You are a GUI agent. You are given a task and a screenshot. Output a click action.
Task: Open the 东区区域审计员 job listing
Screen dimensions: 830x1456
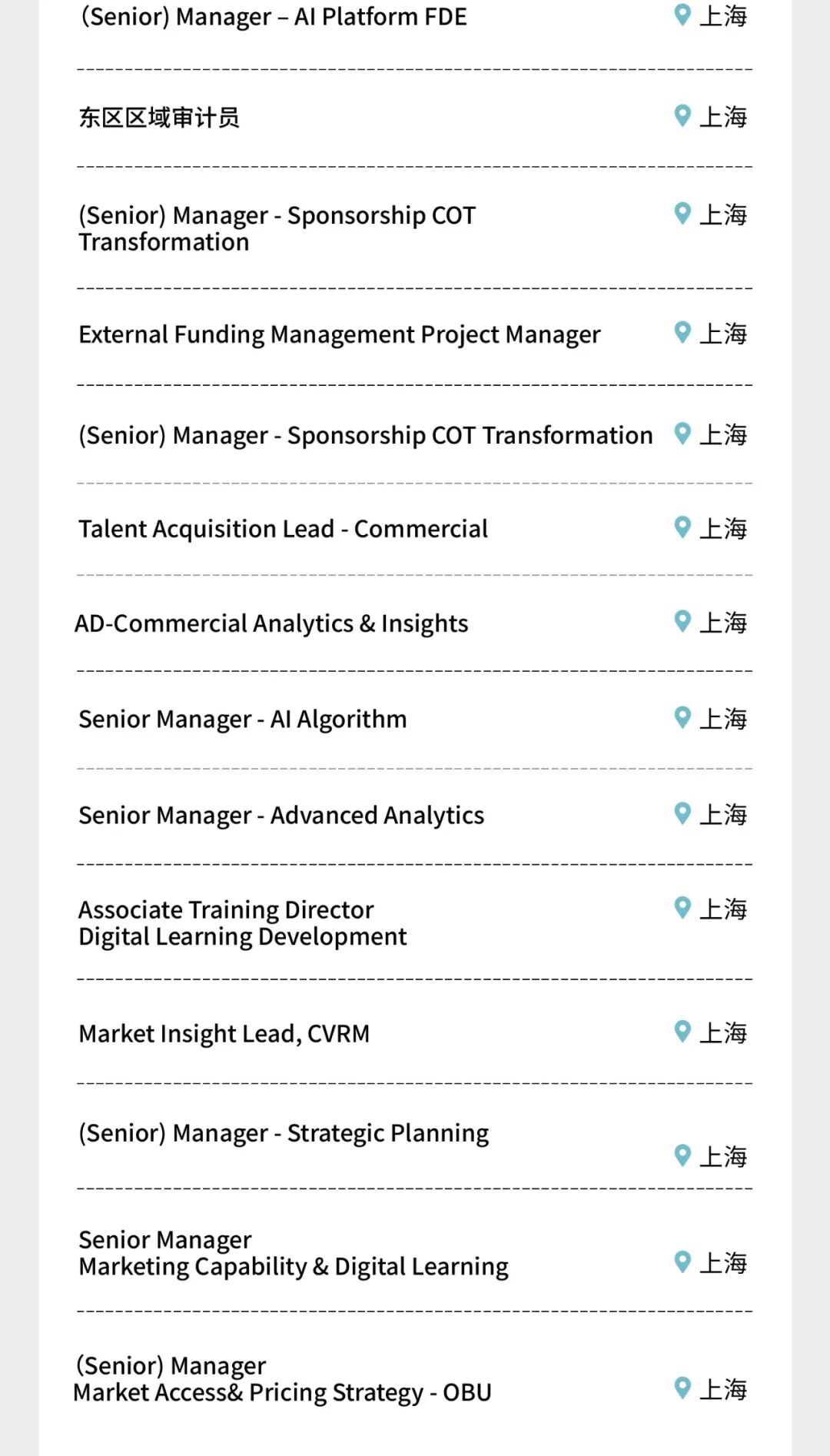(x=159, y=118)
